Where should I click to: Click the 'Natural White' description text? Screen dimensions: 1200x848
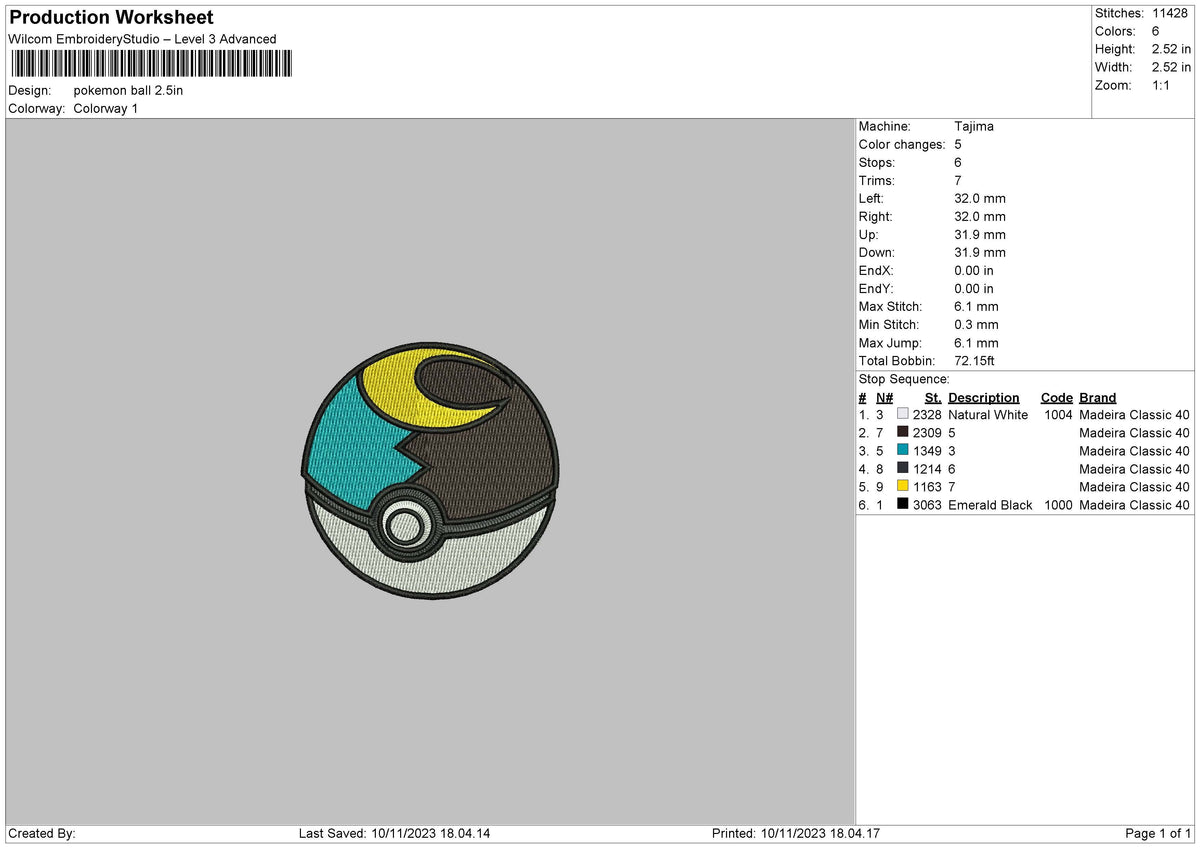[x=988, y=414]
